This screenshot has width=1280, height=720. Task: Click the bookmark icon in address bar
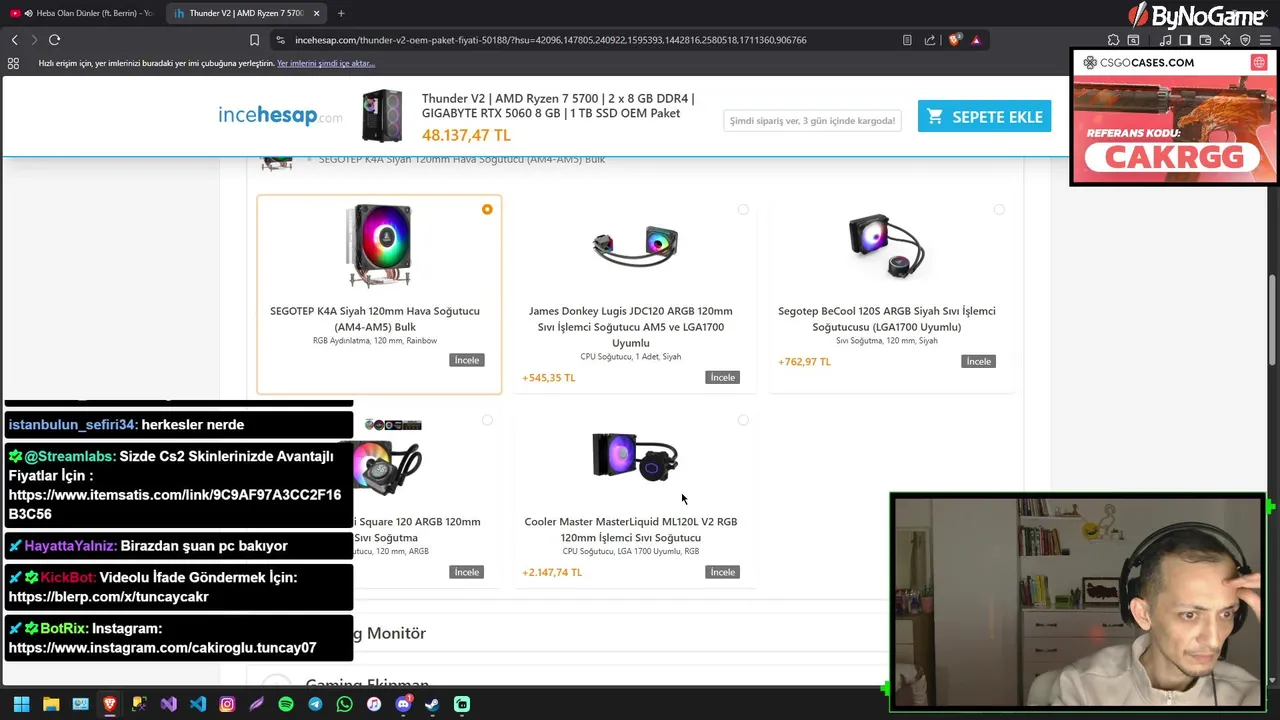(254, 40)
